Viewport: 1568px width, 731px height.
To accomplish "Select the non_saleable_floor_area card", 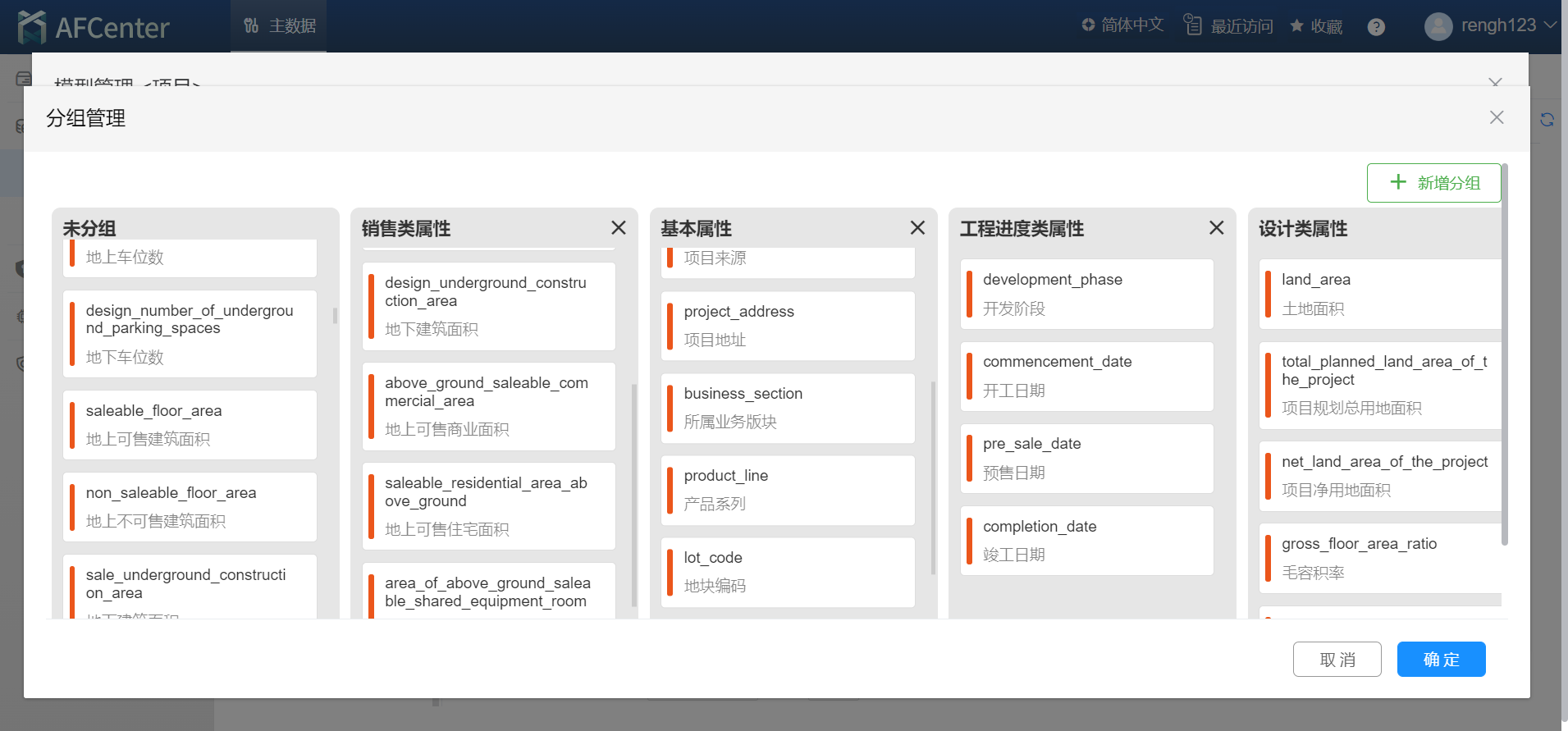I will (190, 507).
